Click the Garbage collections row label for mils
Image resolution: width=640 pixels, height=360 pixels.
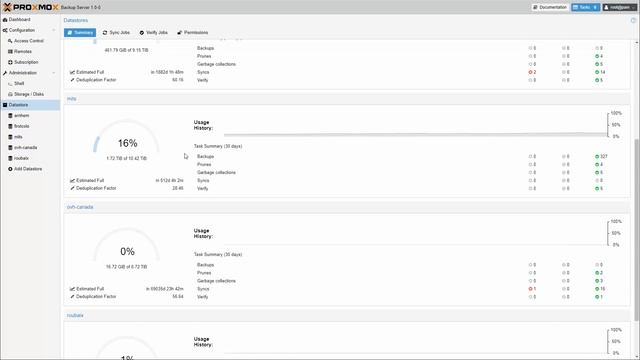216,173
